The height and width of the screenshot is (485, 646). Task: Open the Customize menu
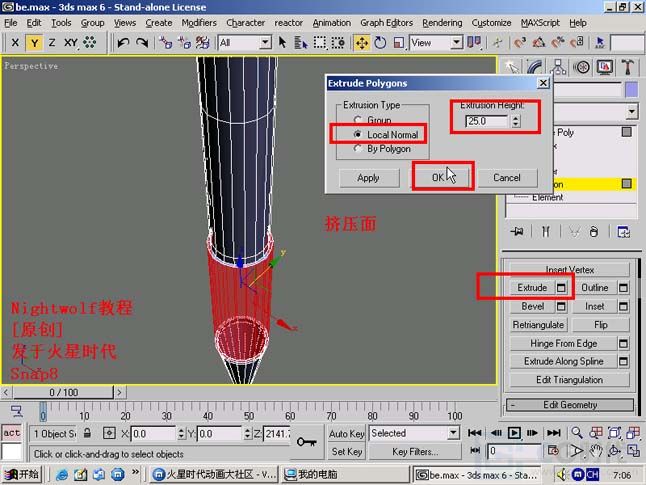pos(491,23)
